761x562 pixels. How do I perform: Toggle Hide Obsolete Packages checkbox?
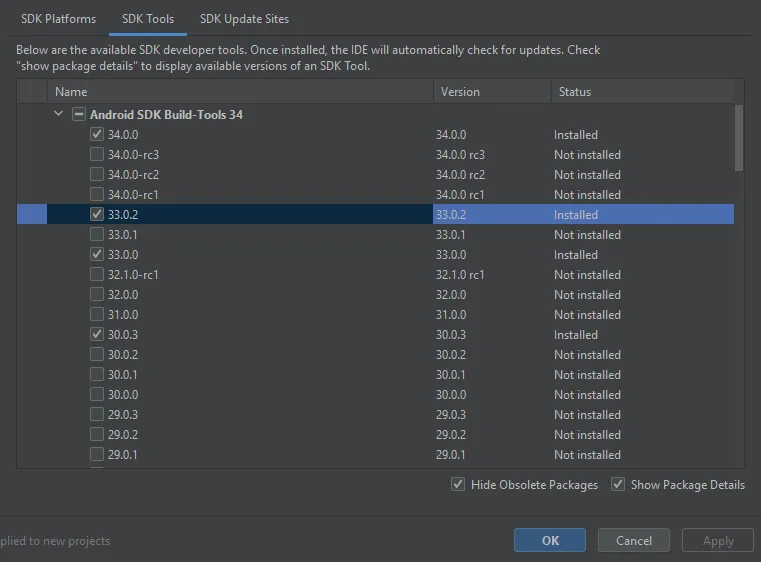pos(458,484)
